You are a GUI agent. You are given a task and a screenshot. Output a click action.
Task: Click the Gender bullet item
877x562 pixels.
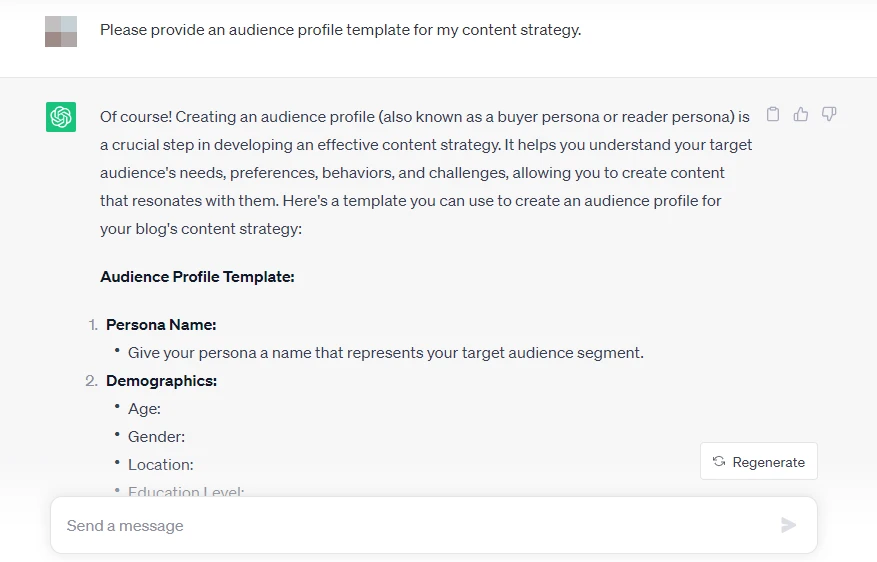156,437
